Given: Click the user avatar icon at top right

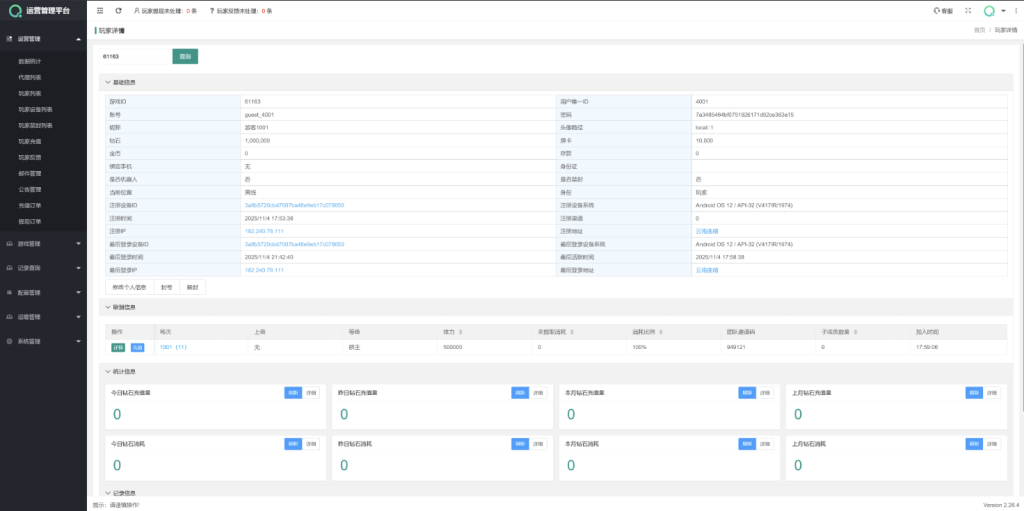Looking at the screenshot, I should click(989, 11).
